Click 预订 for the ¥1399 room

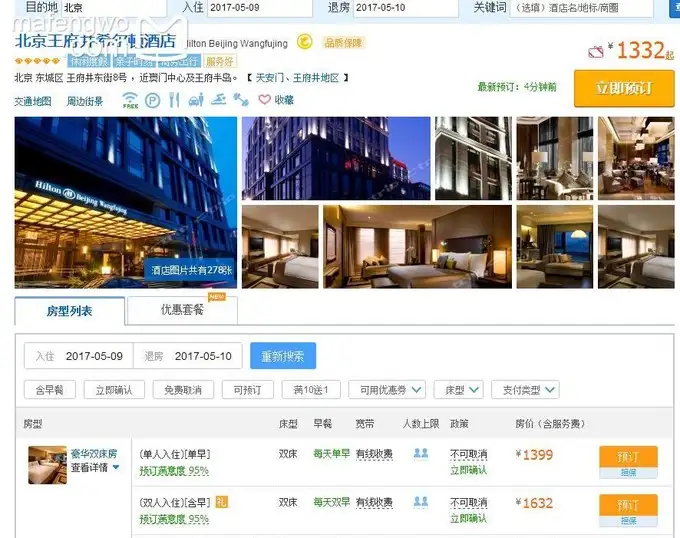(628, 457)
